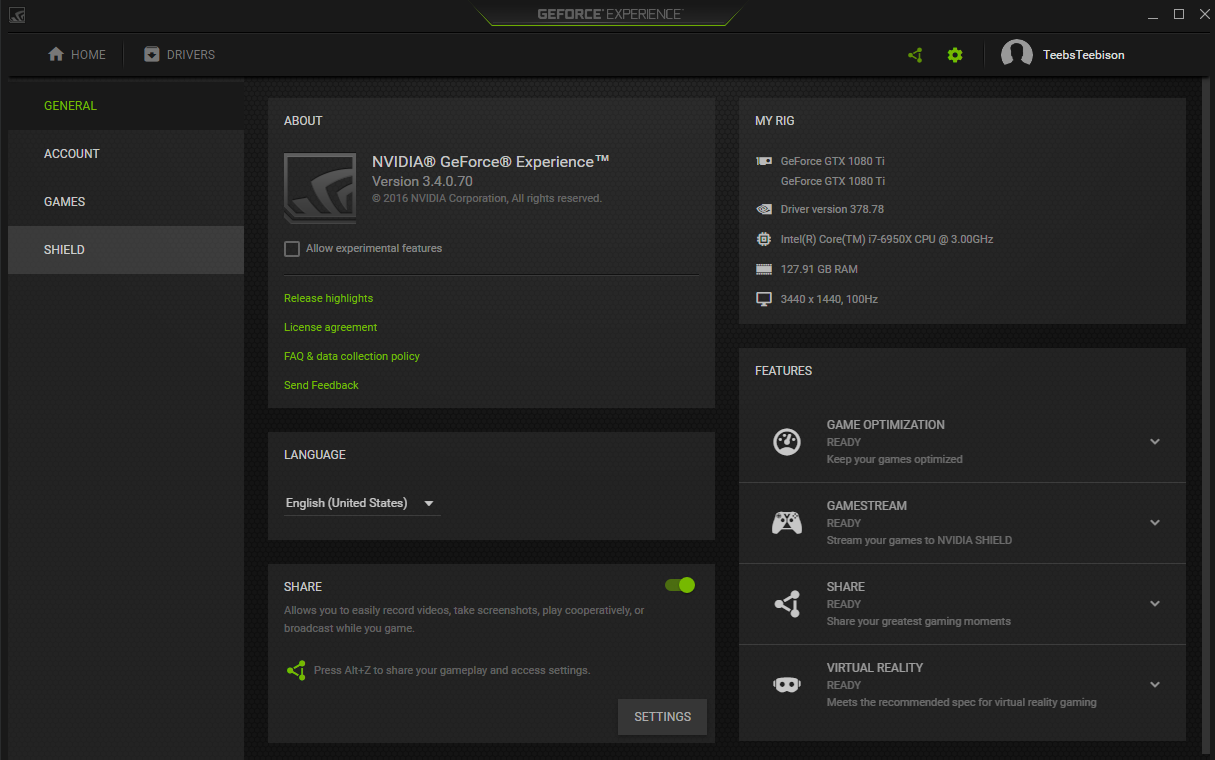Select Shield in the settings sidebar
This screenshot has width=1215, height=760.
(126, 250)
